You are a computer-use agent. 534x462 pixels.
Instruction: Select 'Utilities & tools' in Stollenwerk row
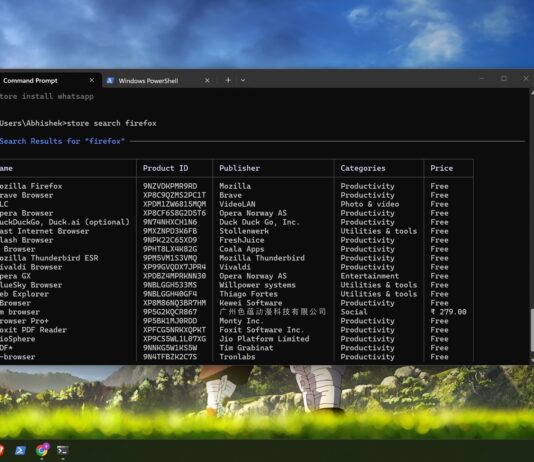tap(379, 231)
